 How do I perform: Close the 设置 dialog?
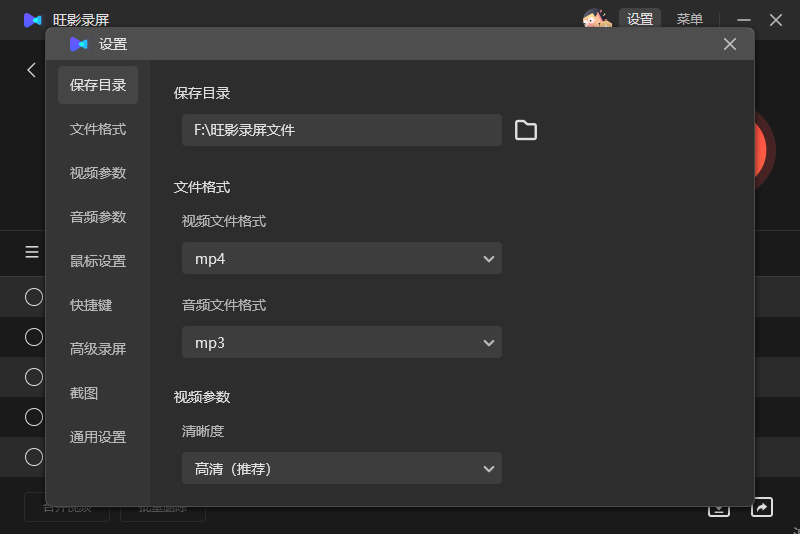(730, 44)
